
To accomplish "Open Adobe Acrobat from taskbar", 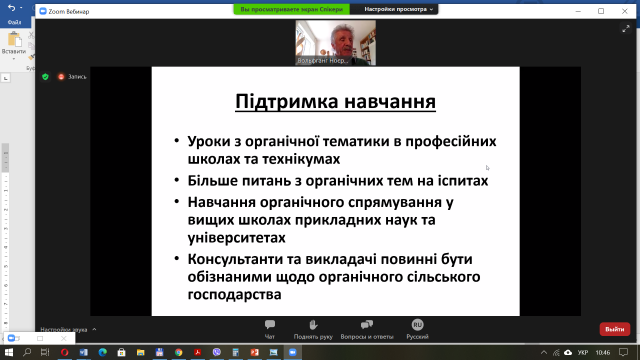I will [198, 352].
